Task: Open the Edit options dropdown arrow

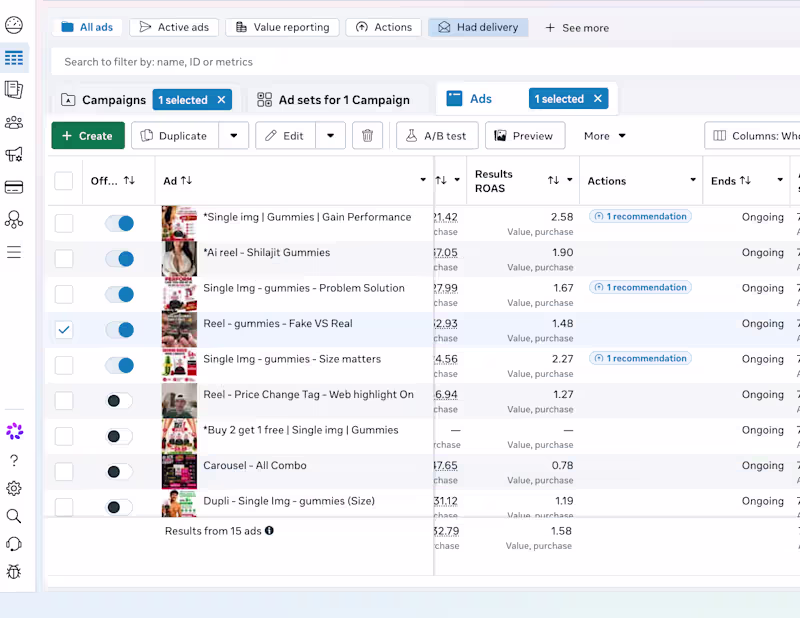Action: pyautogui.click(x=331, y=136)
